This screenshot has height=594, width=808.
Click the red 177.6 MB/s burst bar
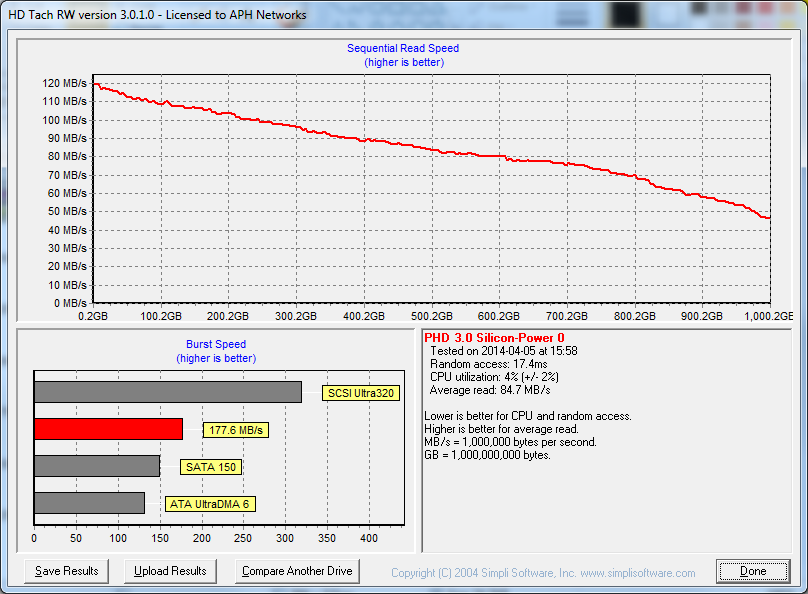pos(108,429)
